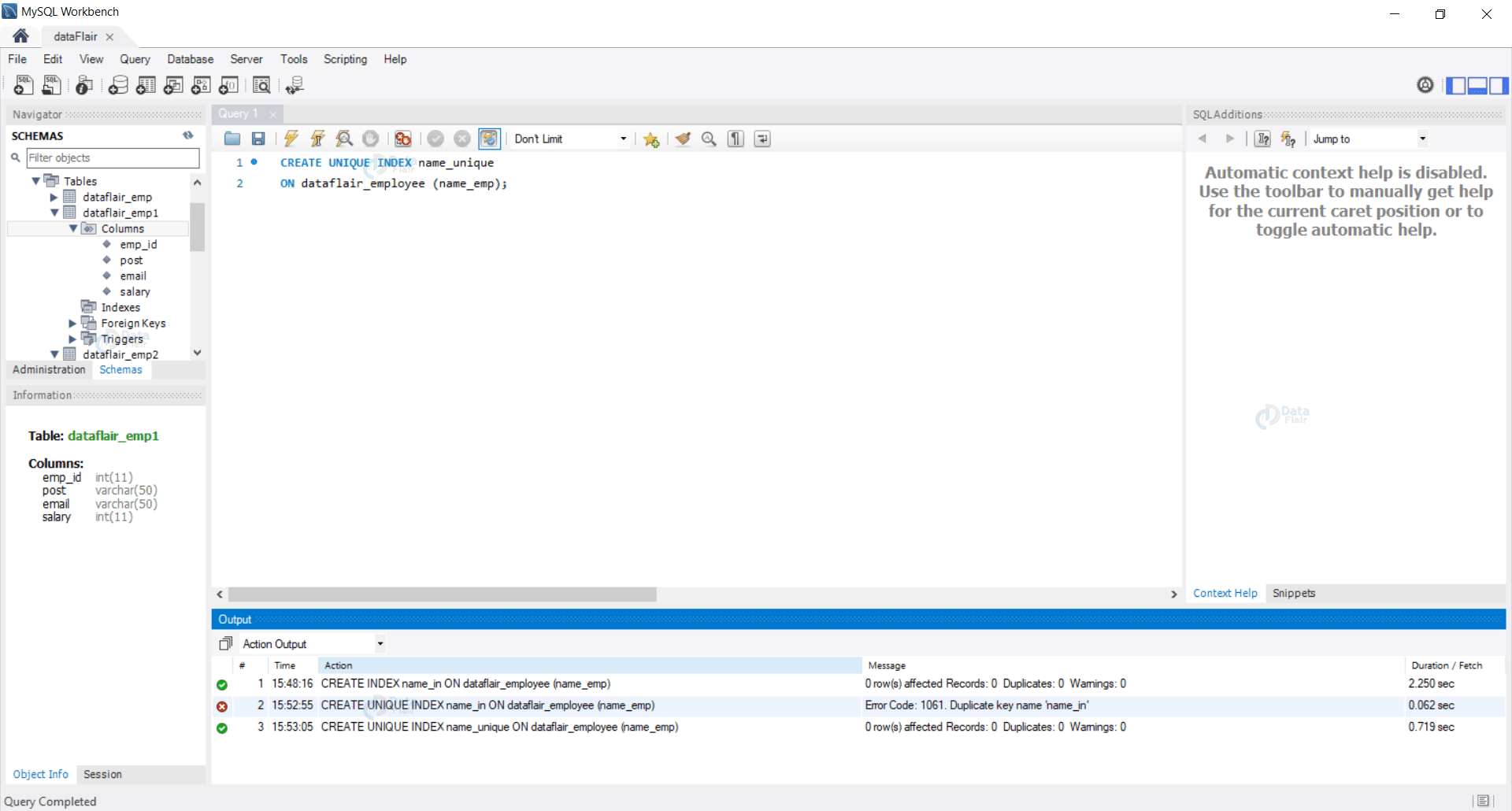Create a new schema in the connected server
Viewport: 1512px width, 811px height.
tap(118, 85)
